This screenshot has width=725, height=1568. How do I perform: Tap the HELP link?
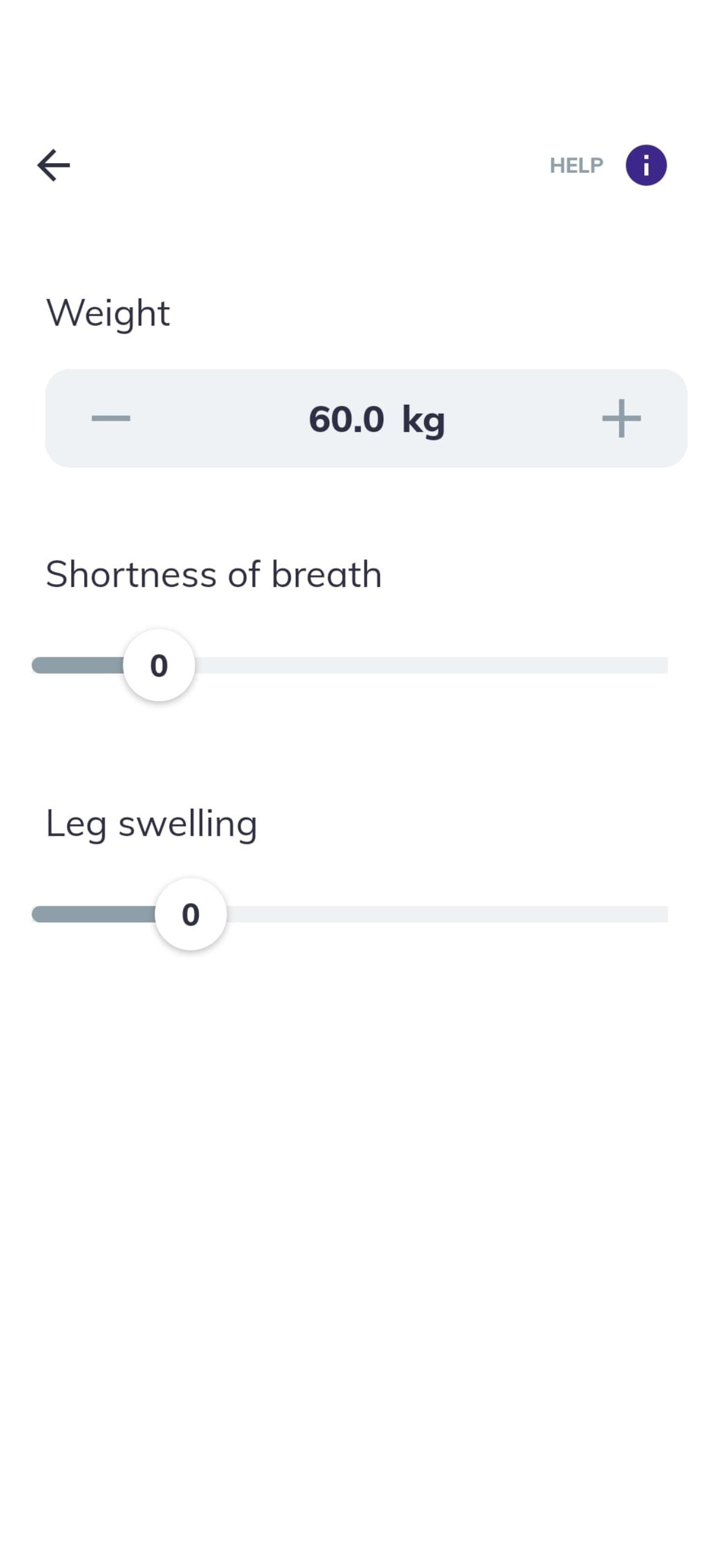point(576,165)
